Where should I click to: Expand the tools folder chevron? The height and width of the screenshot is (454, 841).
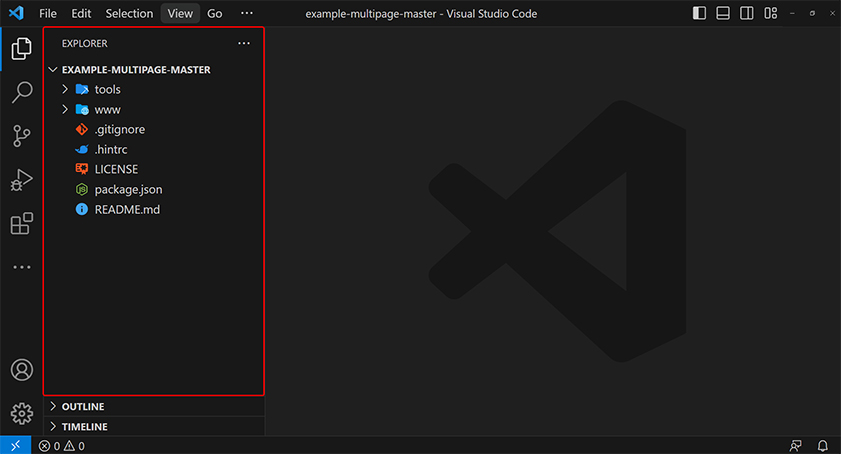[x=65, y=89]
